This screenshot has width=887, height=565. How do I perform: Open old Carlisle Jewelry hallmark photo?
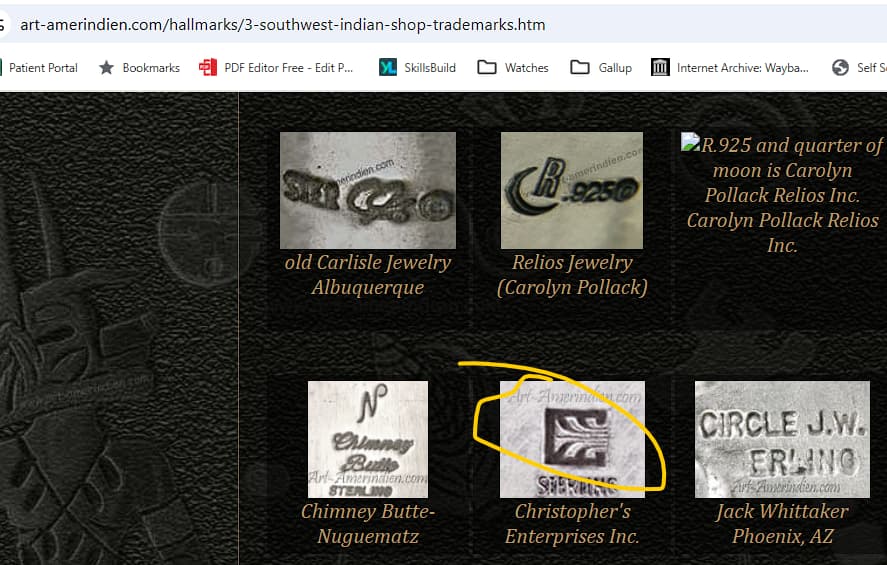[x=368, y=191]
